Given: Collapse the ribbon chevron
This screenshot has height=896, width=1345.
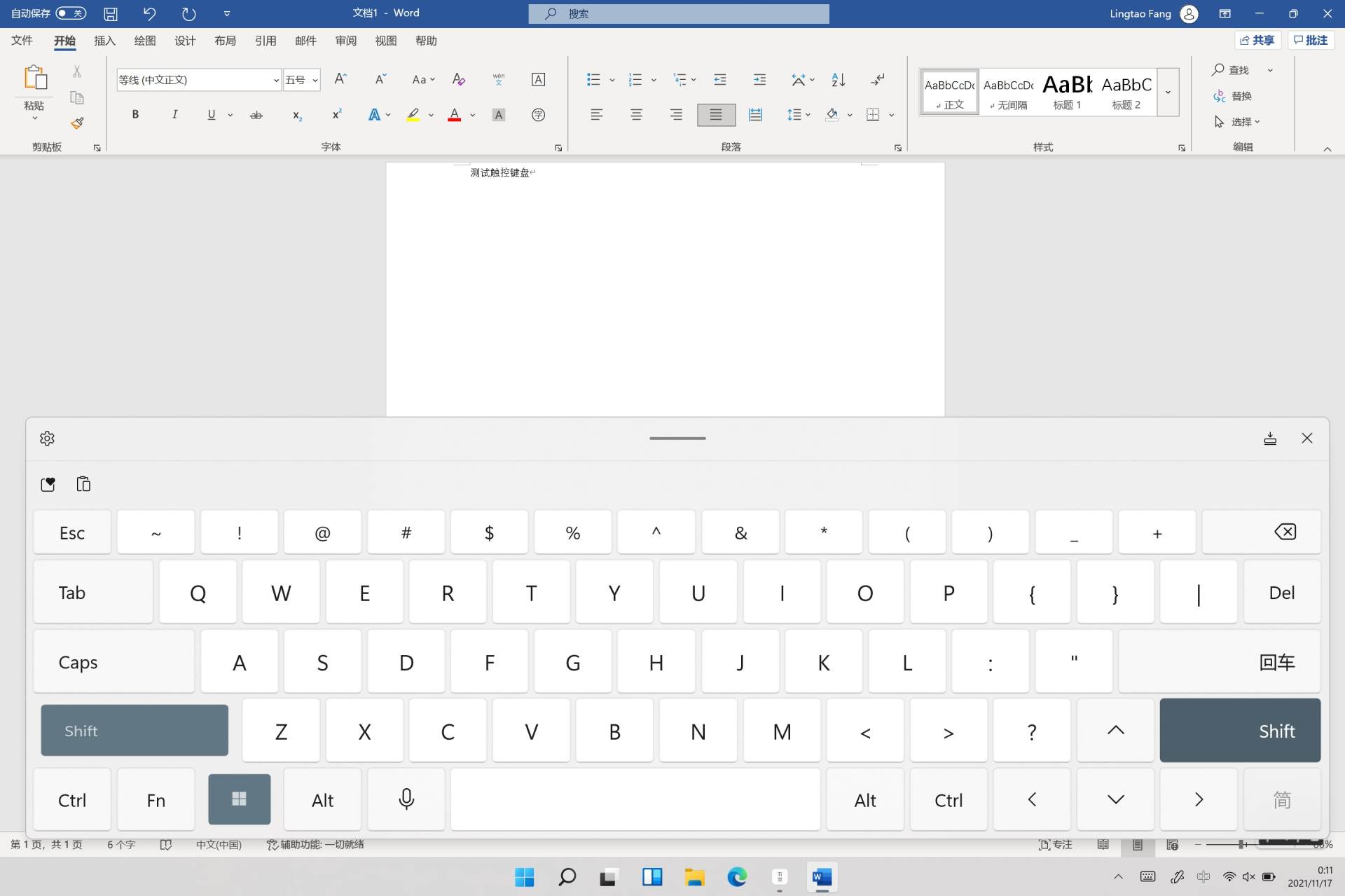Looking at the screenshot, I should click(x=1327, y=149).
